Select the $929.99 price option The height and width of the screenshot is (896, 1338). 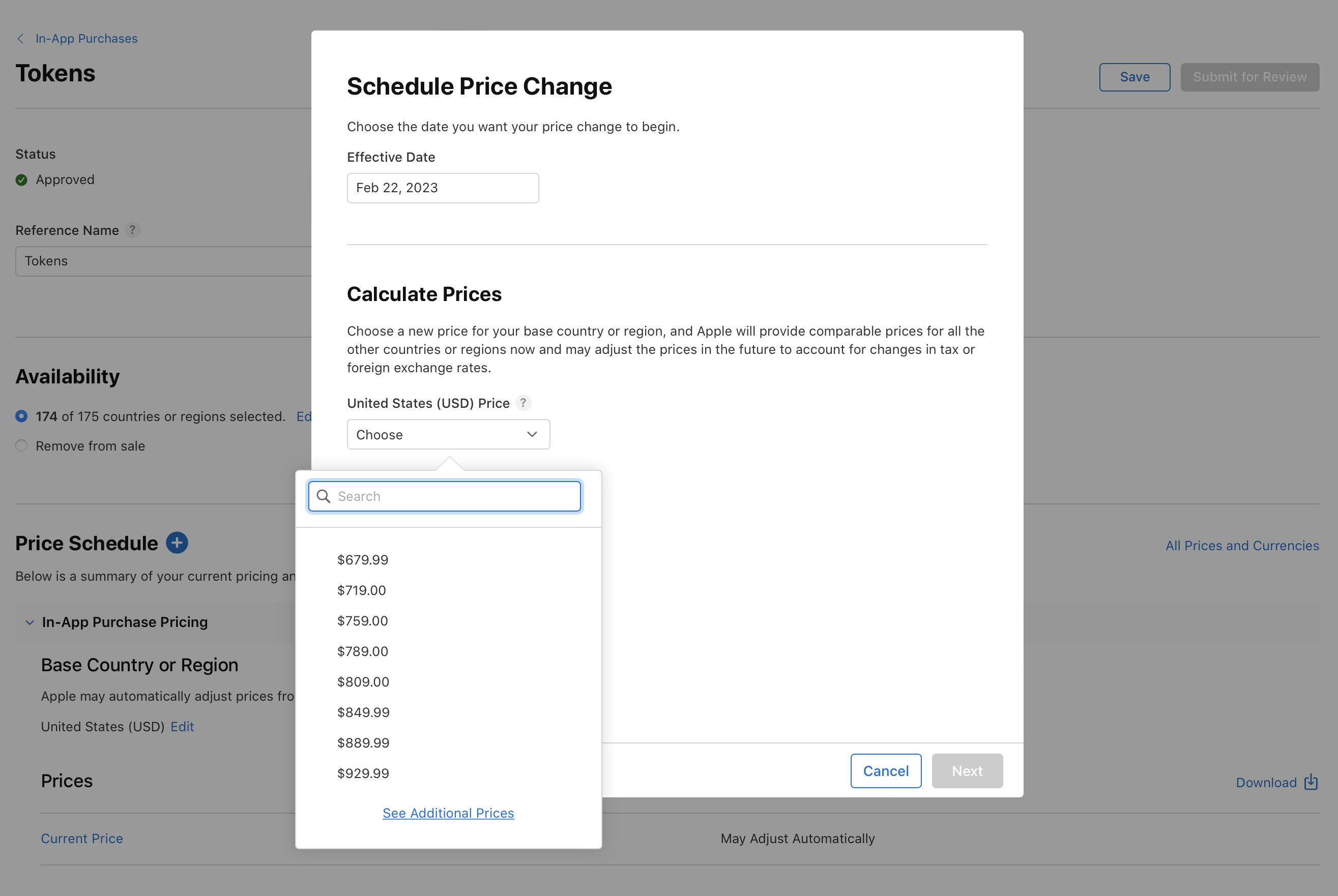coord(364,773)
